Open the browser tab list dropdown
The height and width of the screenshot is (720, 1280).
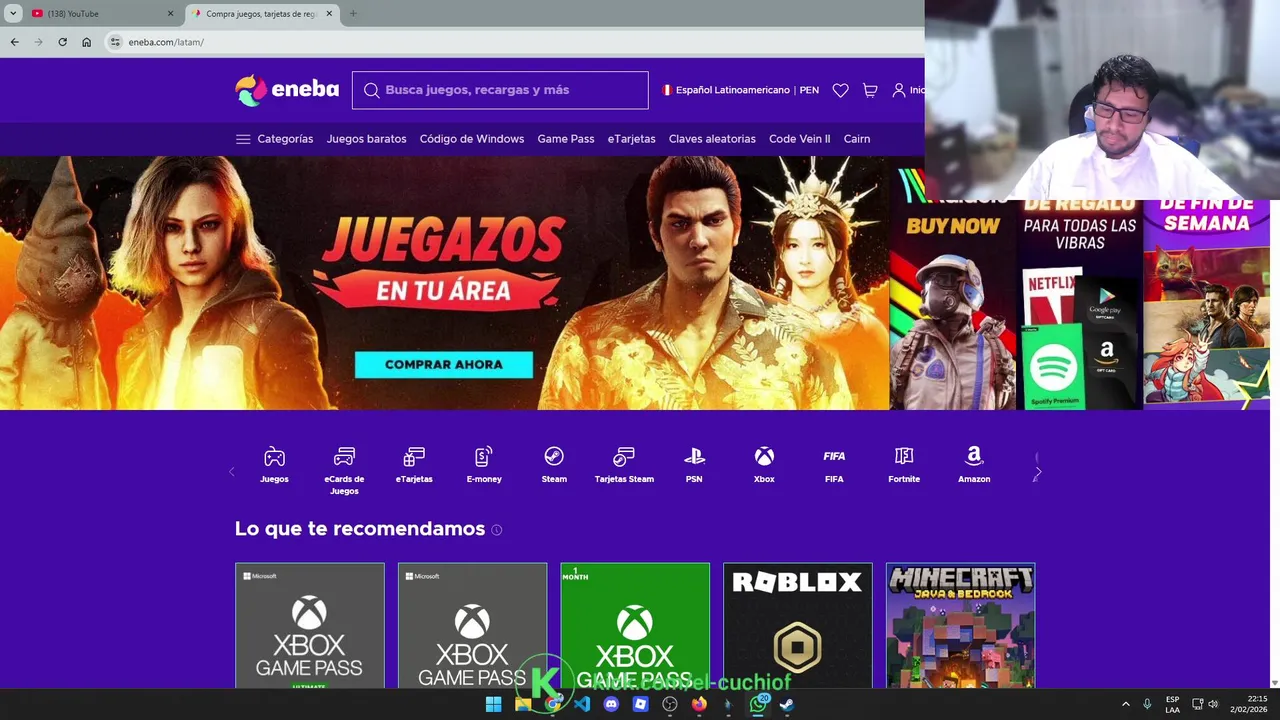point(11,14)
